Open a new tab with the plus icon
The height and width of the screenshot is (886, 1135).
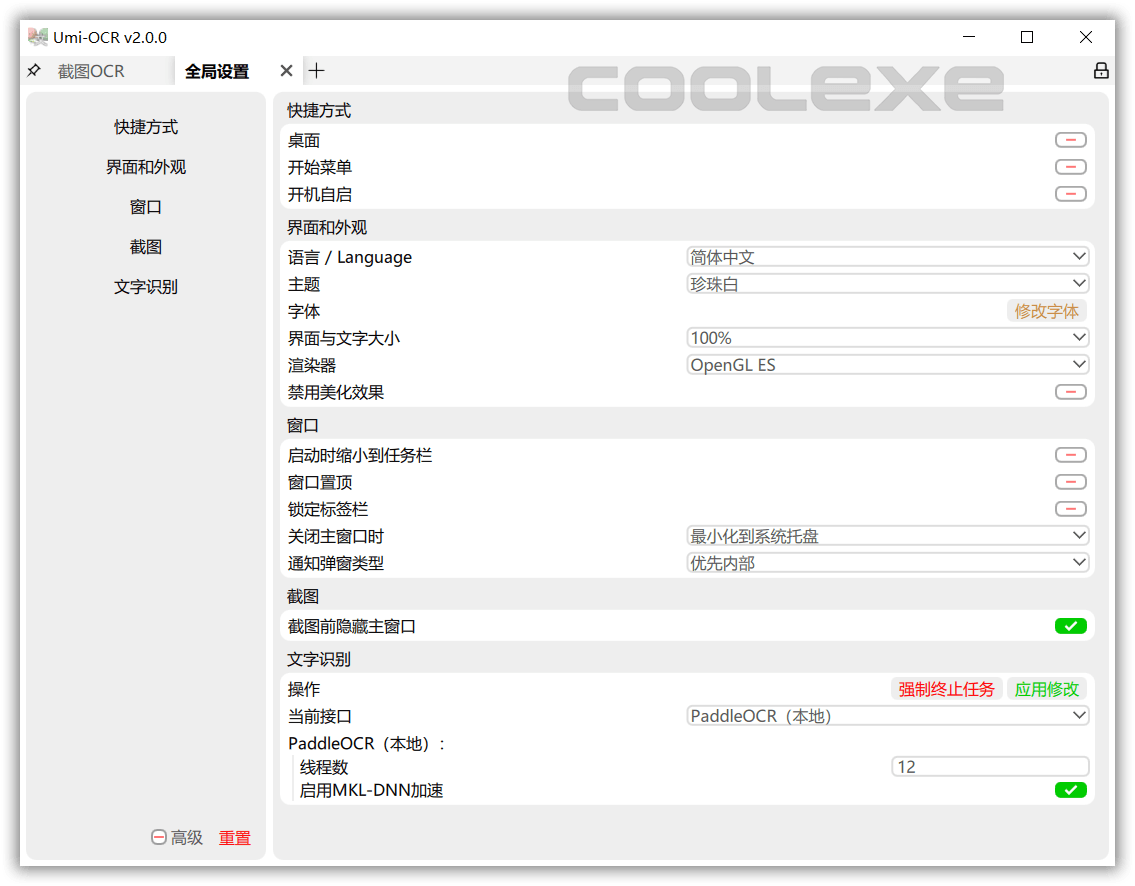(x=317, y=70)
